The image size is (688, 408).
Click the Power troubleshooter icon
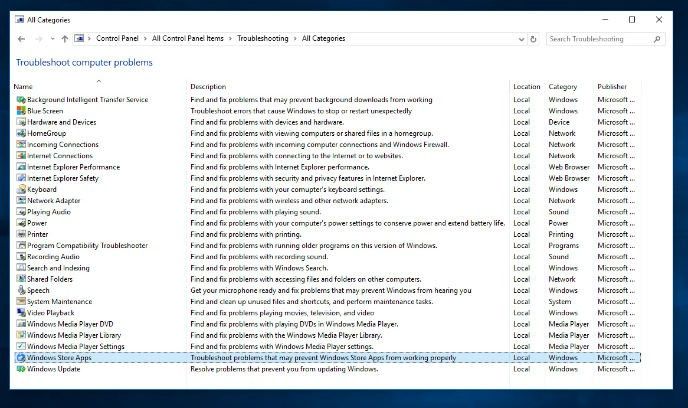pos(20,223)
